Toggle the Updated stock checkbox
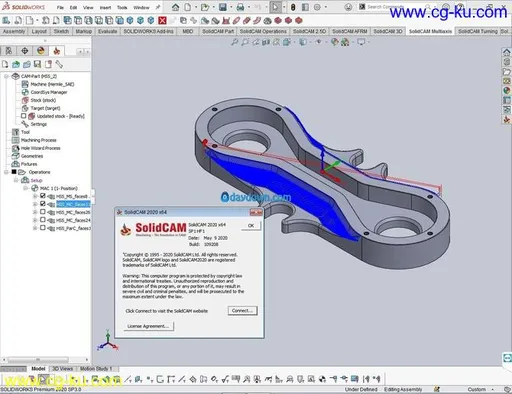This screenshot has width=512, height=394. tap(23, 116)
